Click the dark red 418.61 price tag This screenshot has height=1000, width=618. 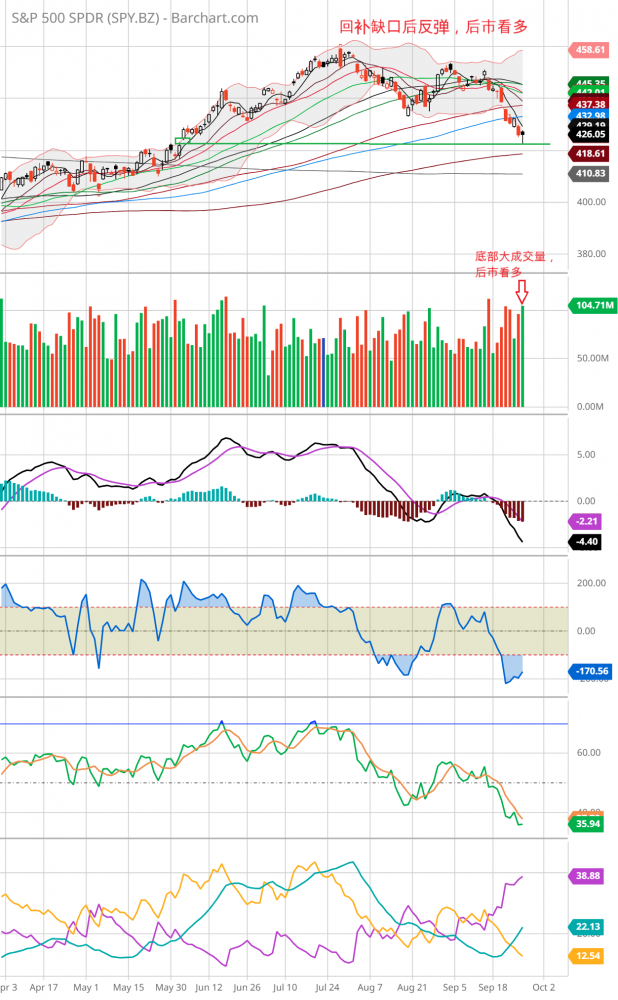[x=588, y=154]
